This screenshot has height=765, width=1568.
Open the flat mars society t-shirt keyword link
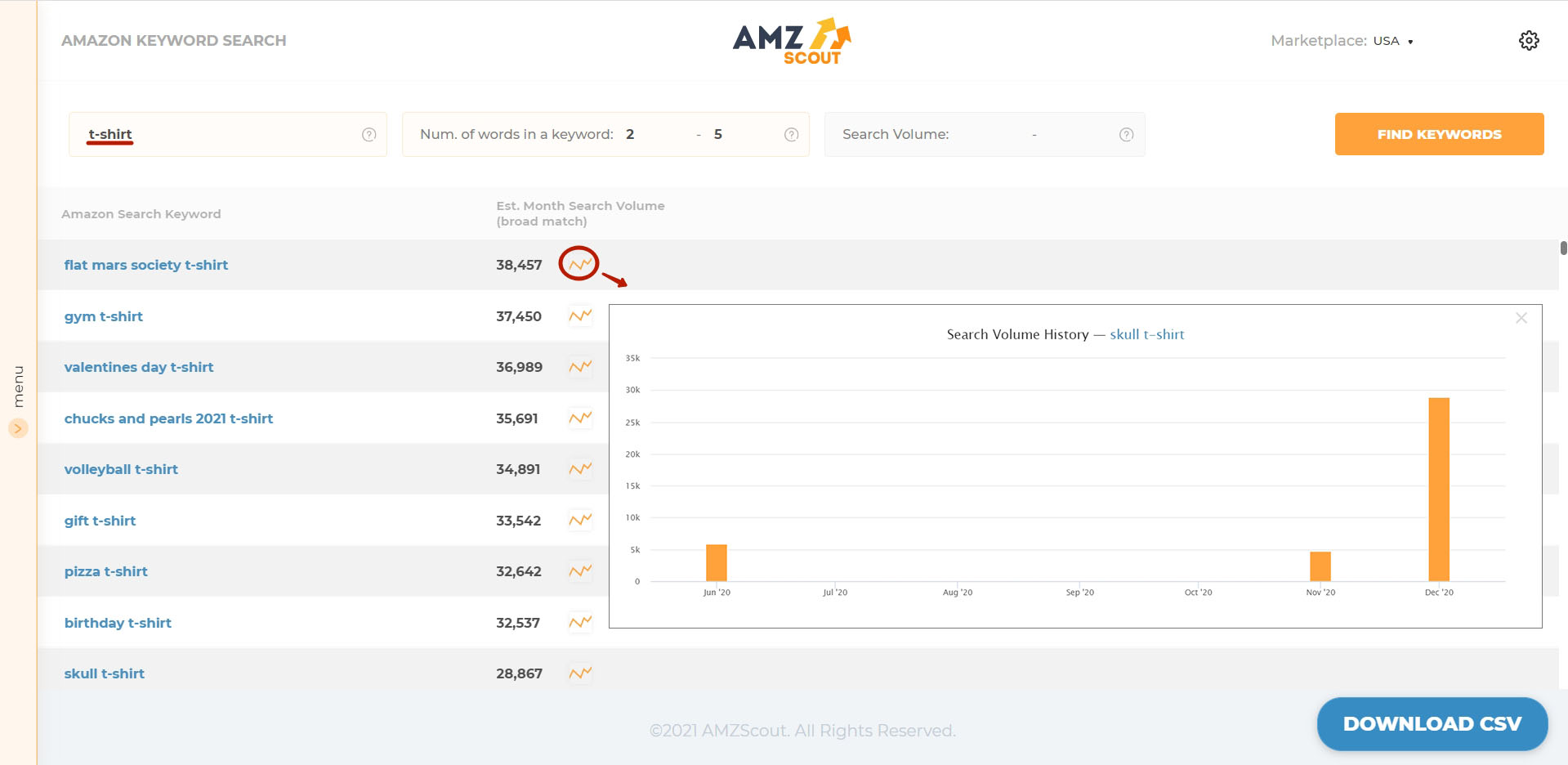[146, 264]
